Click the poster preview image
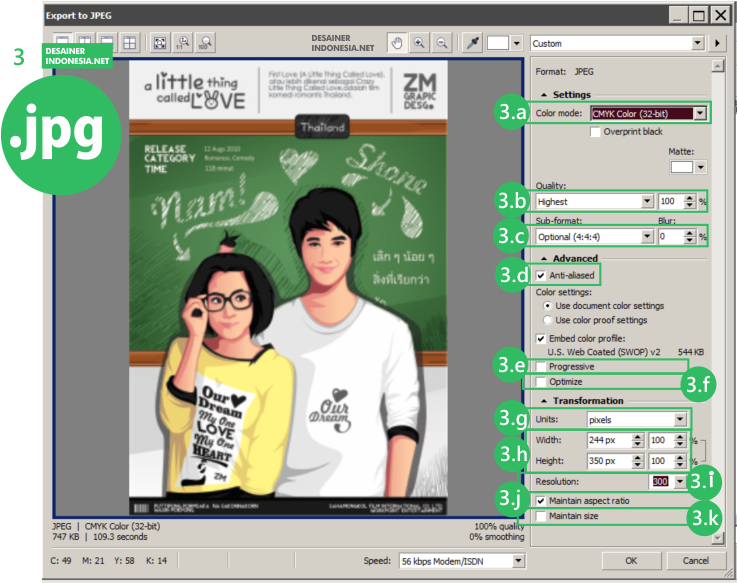Image resolution: width=737 pixels, height=583 pixels. 288,288
